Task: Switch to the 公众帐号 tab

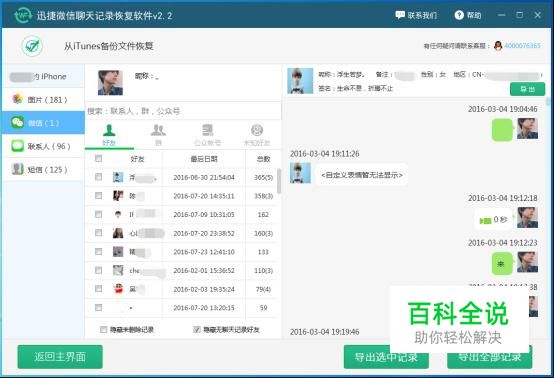Action: coord(207,135)
